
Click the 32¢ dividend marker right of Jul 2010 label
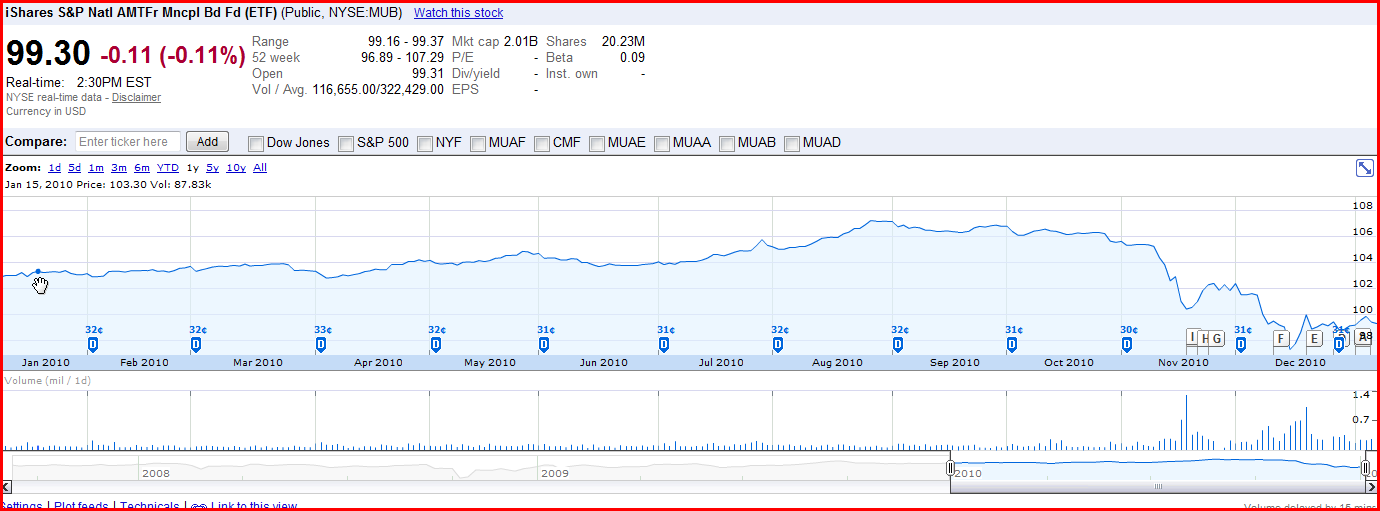779,344
